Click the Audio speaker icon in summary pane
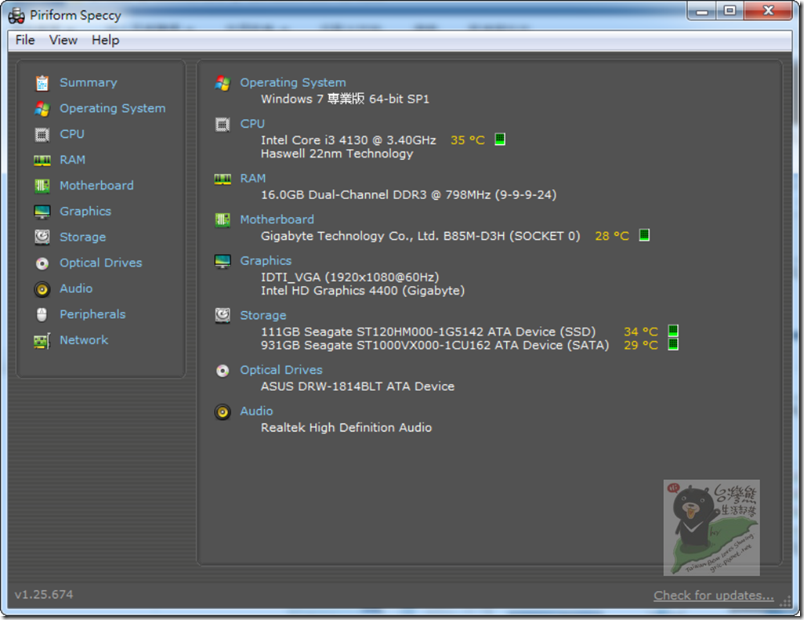The image size is (804, 620). coord(223,412)
